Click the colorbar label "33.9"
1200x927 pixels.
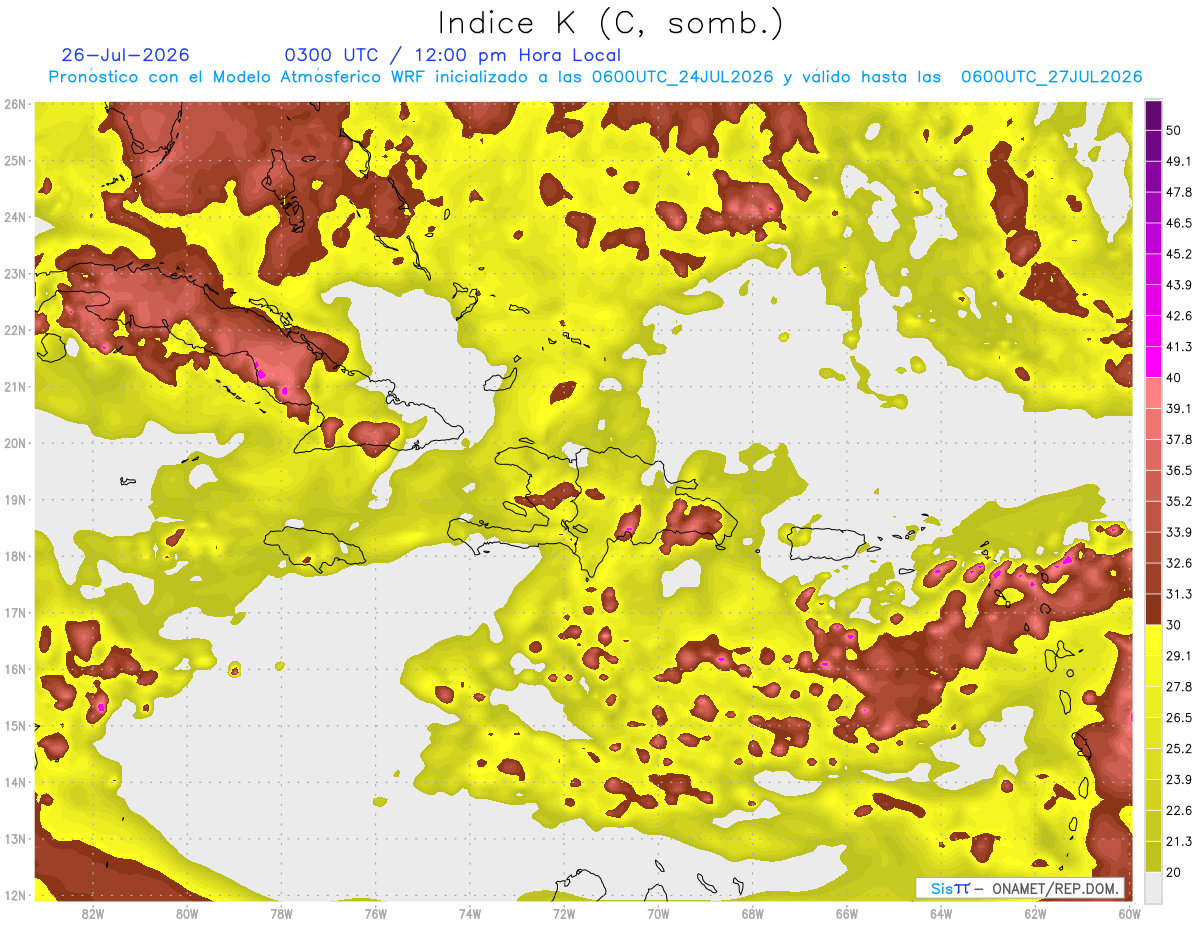coord(1179,532)
